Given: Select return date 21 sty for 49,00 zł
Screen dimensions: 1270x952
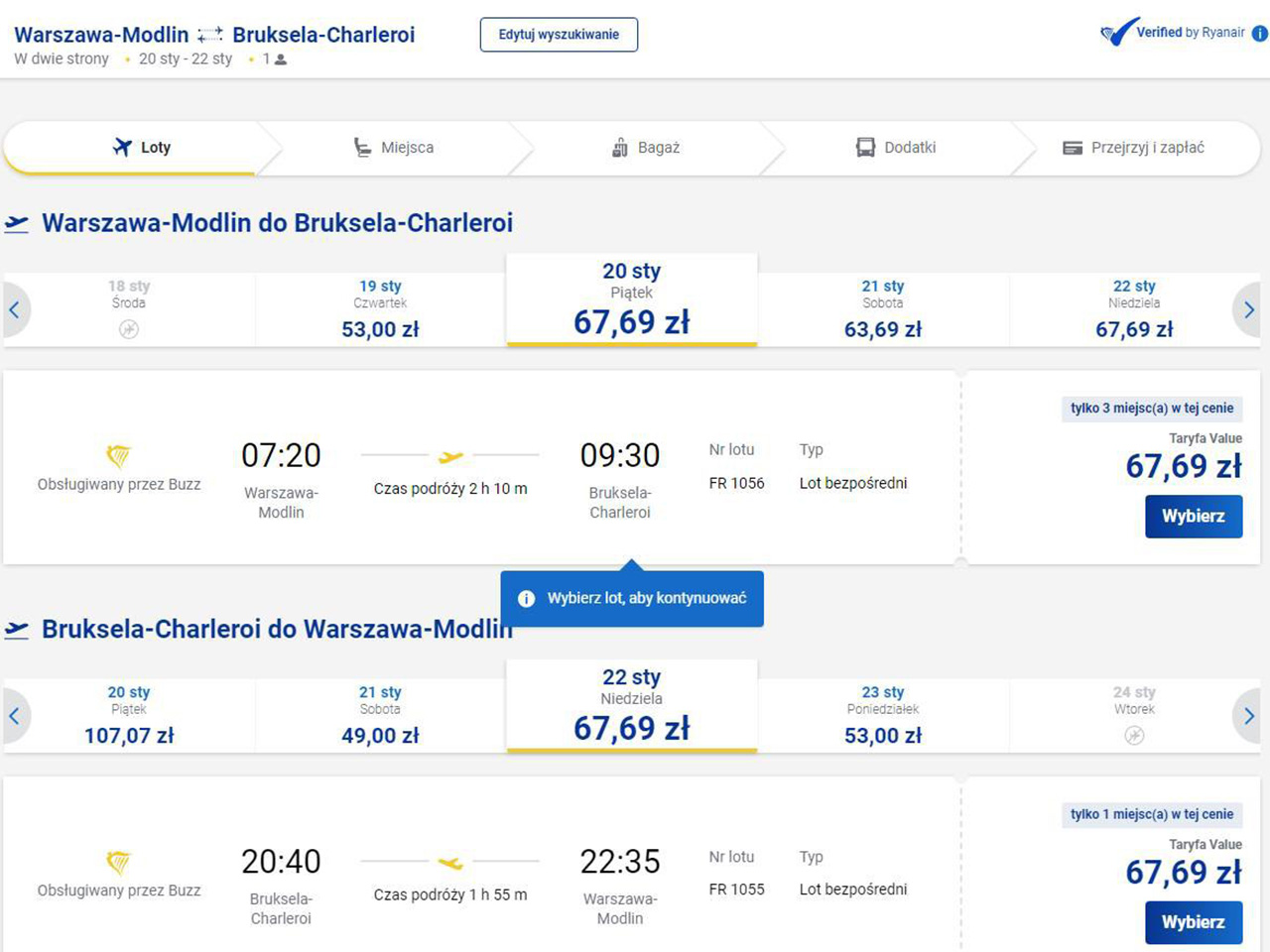Looking at the screenshot, I should point(380,716).
